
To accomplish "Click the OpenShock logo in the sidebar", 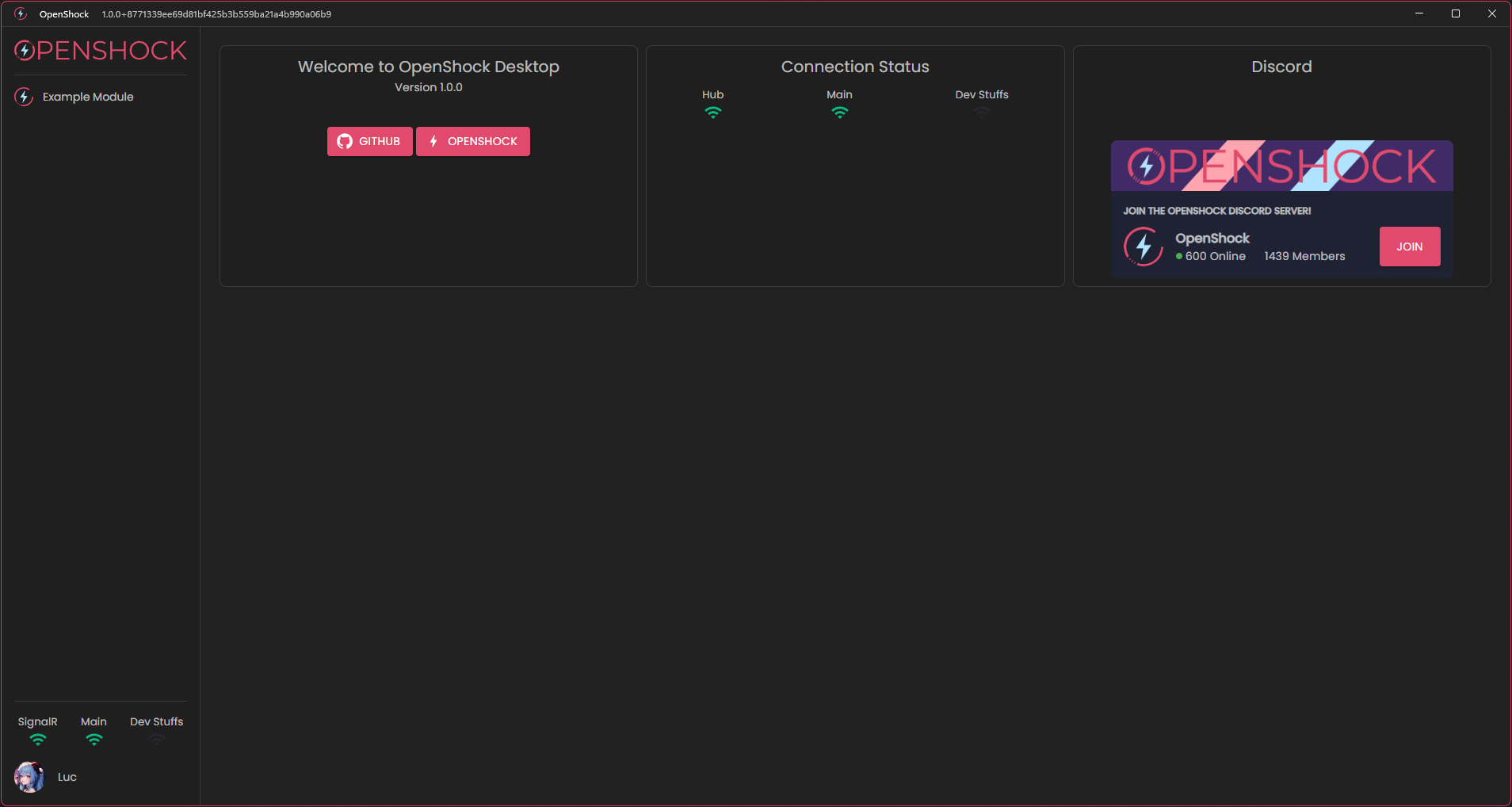I will (101, 51).
